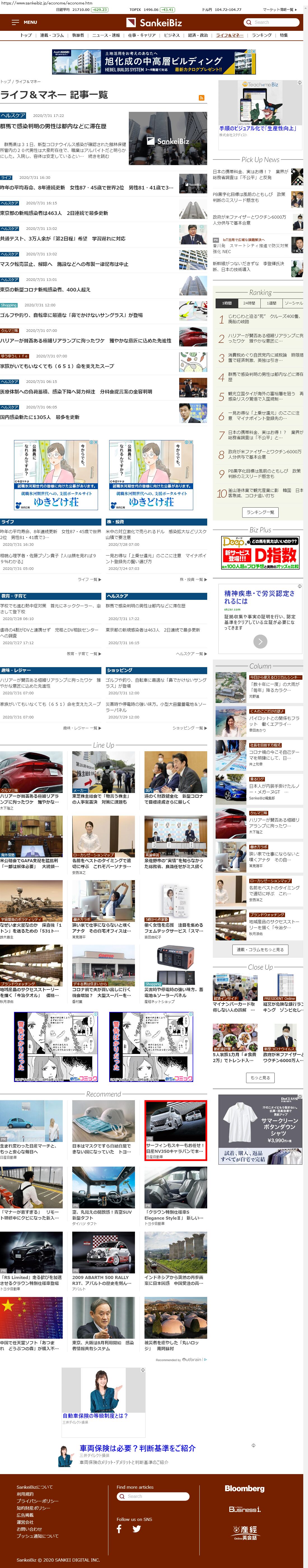Open the hamburger MENU icon
The height and width of the screenshot is (1568, 308).
pos(15,22)
